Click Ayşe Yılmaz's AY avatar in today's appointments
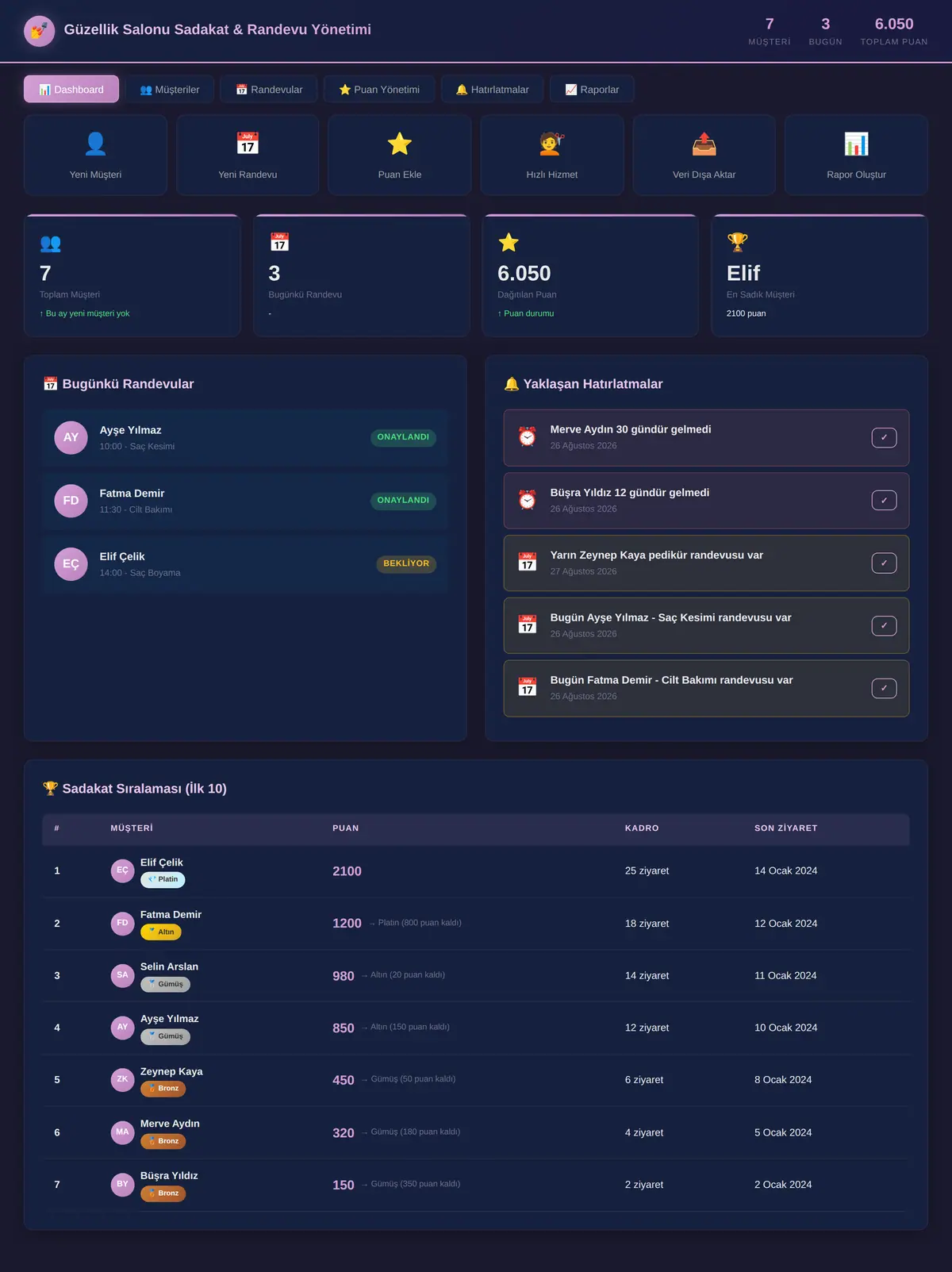This screenshot has height=1272, width=952. pos(71,437)
